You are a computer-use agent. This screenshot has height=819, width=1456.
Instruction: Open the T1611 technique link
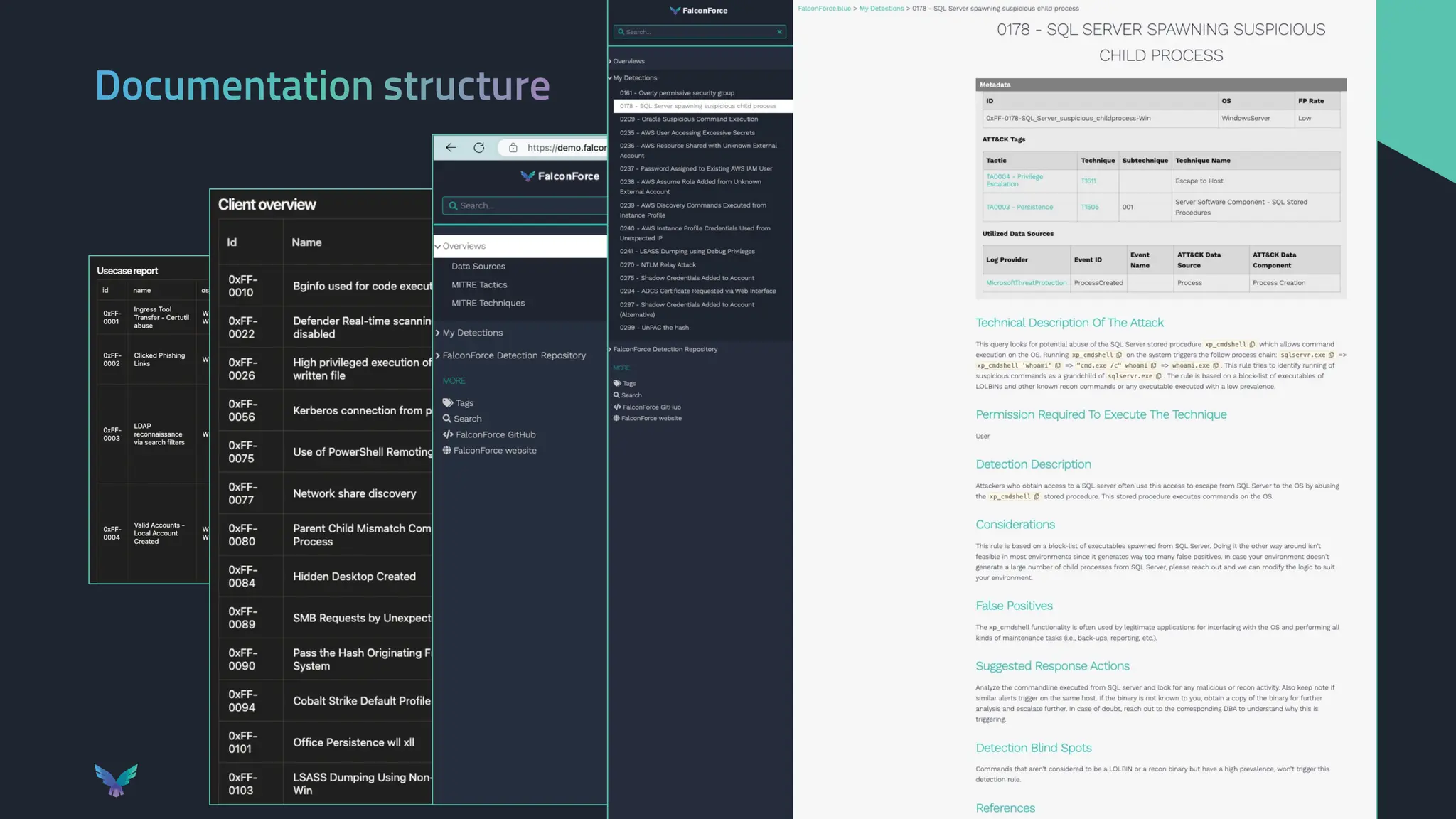tap(1088, 181)
